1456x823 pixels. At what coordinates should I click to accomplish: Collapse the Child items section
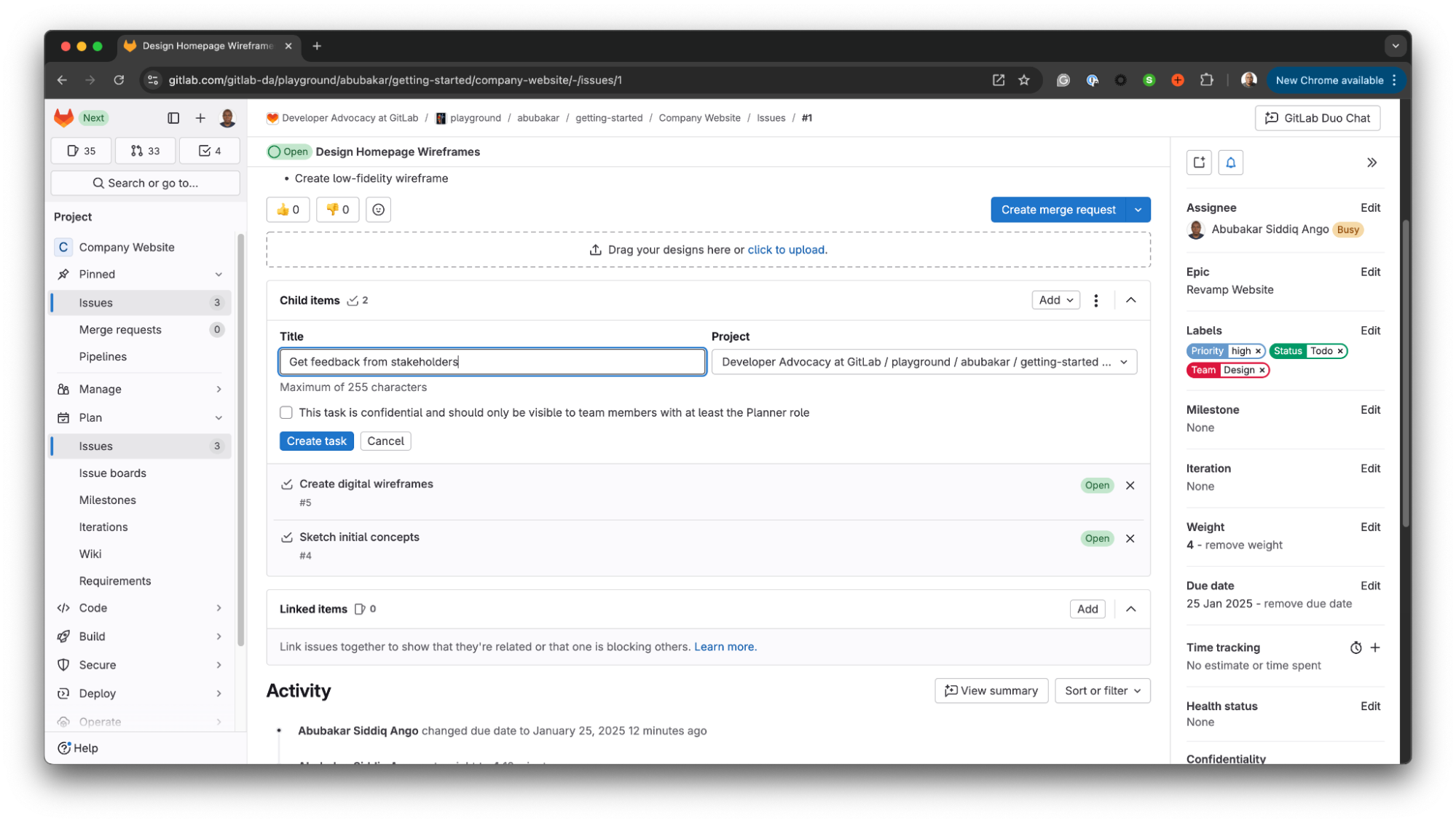coord(1130,300)
